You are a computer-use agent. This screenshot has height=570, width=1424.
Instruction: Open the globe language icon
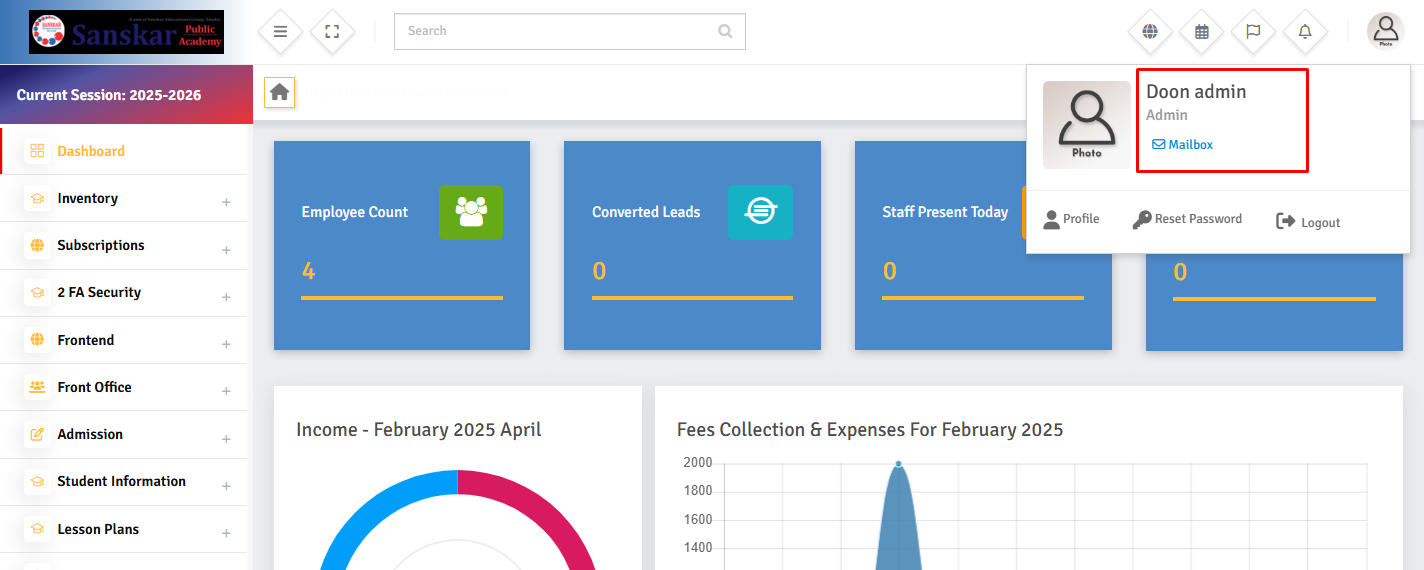[1151, 32]
